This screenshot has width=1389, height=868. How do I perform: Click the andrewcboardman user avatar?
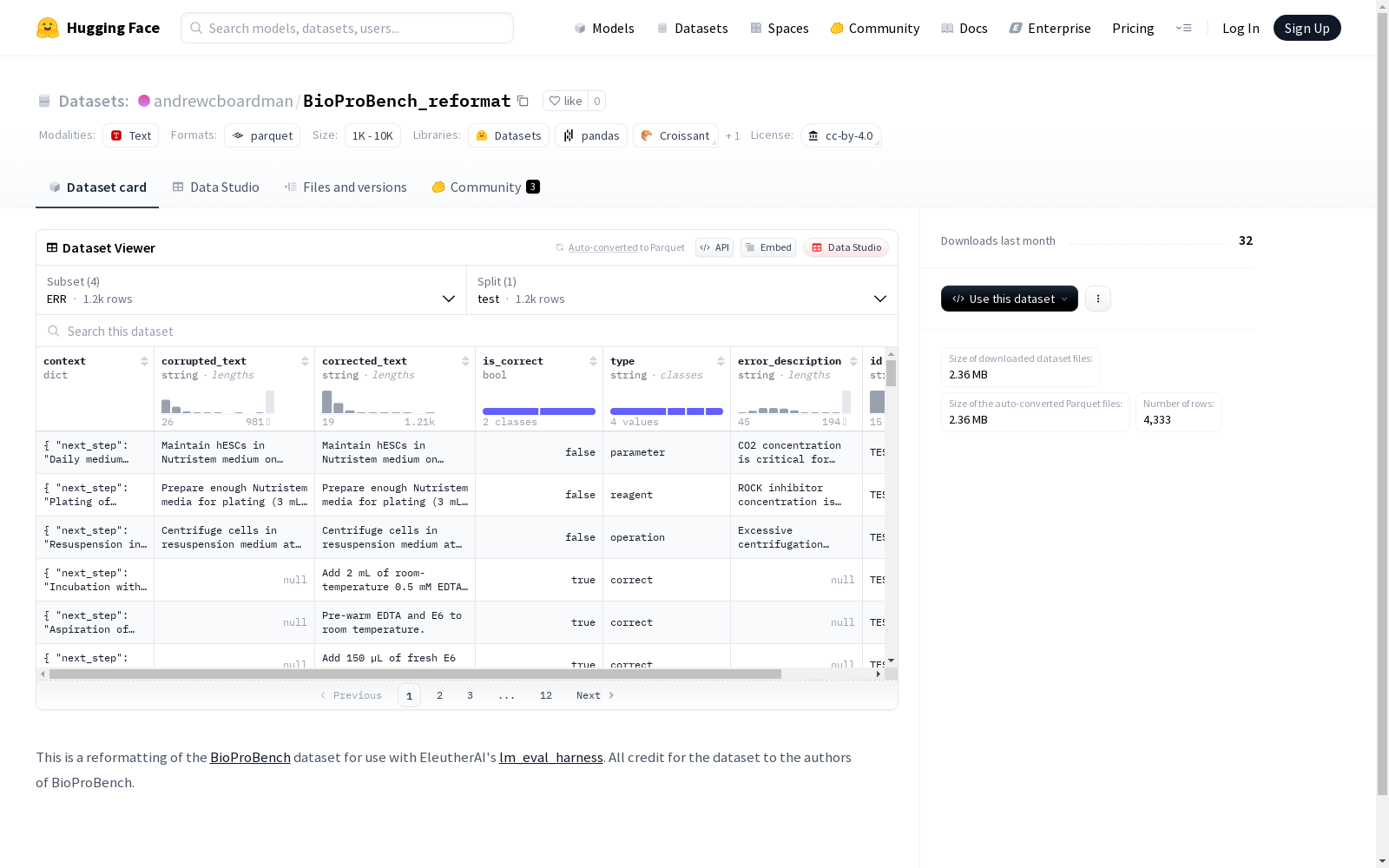point(144,101)
